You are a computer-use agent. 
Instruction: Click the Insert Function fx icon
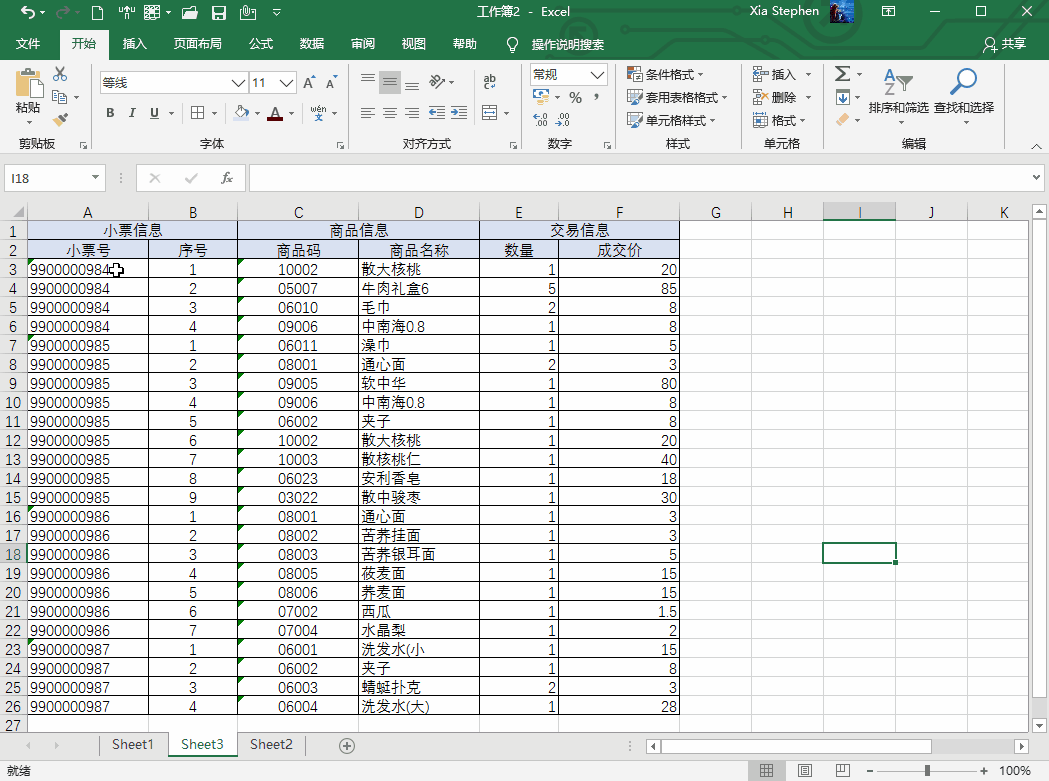[x=227, y=178]
